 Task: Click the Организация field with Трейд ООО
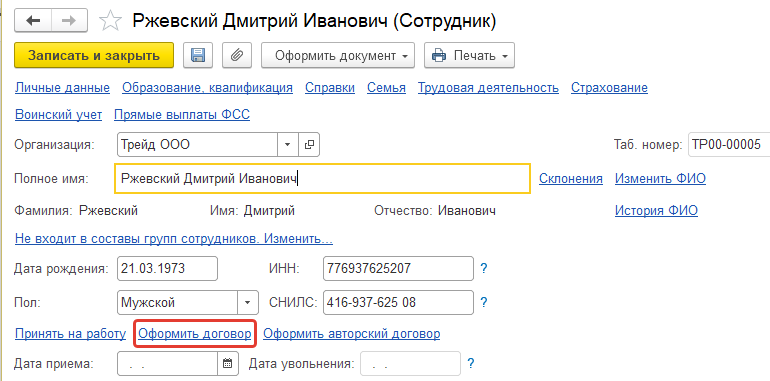(x=198, y=145)
